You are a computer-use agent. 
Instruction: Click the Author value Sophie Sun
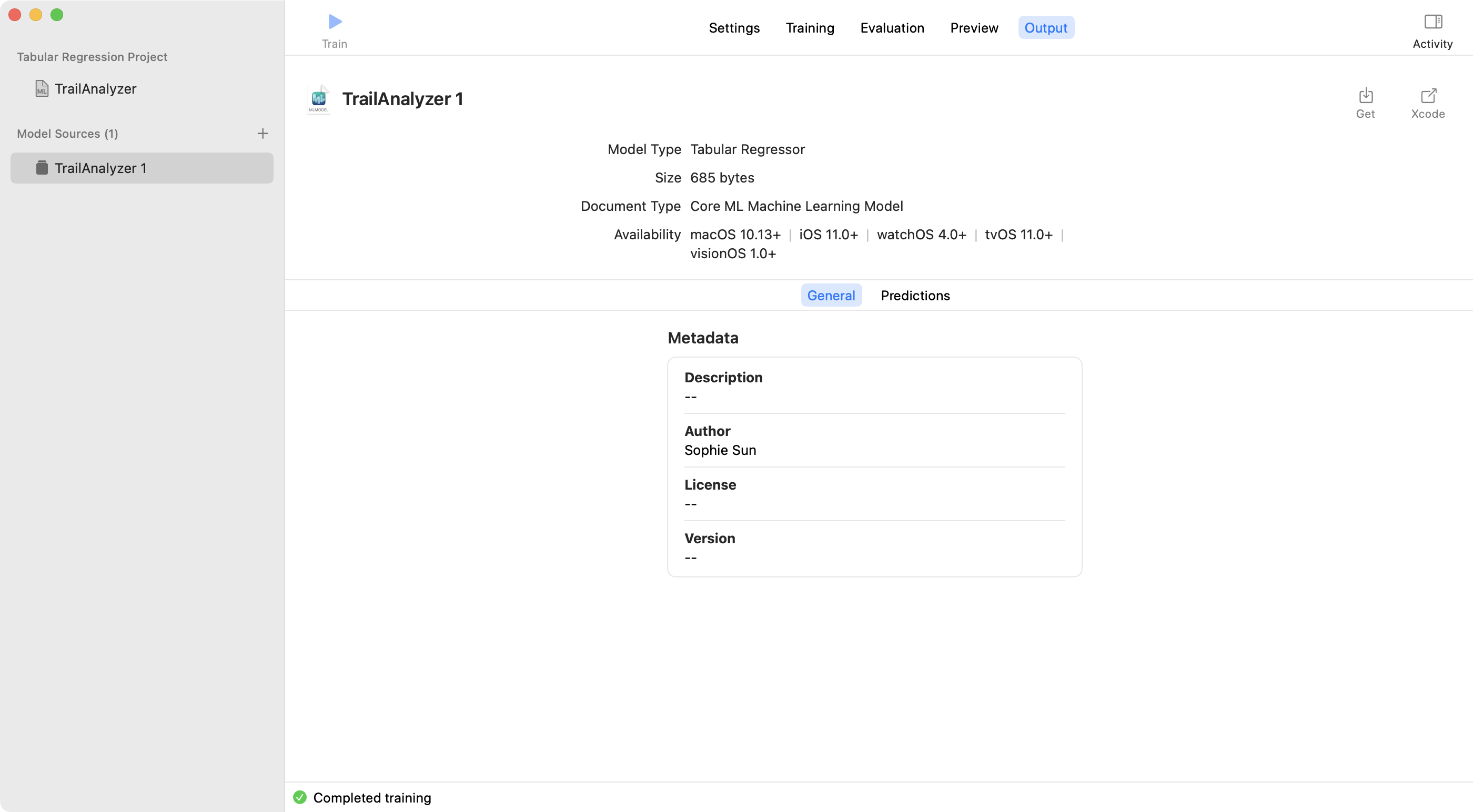720,450
